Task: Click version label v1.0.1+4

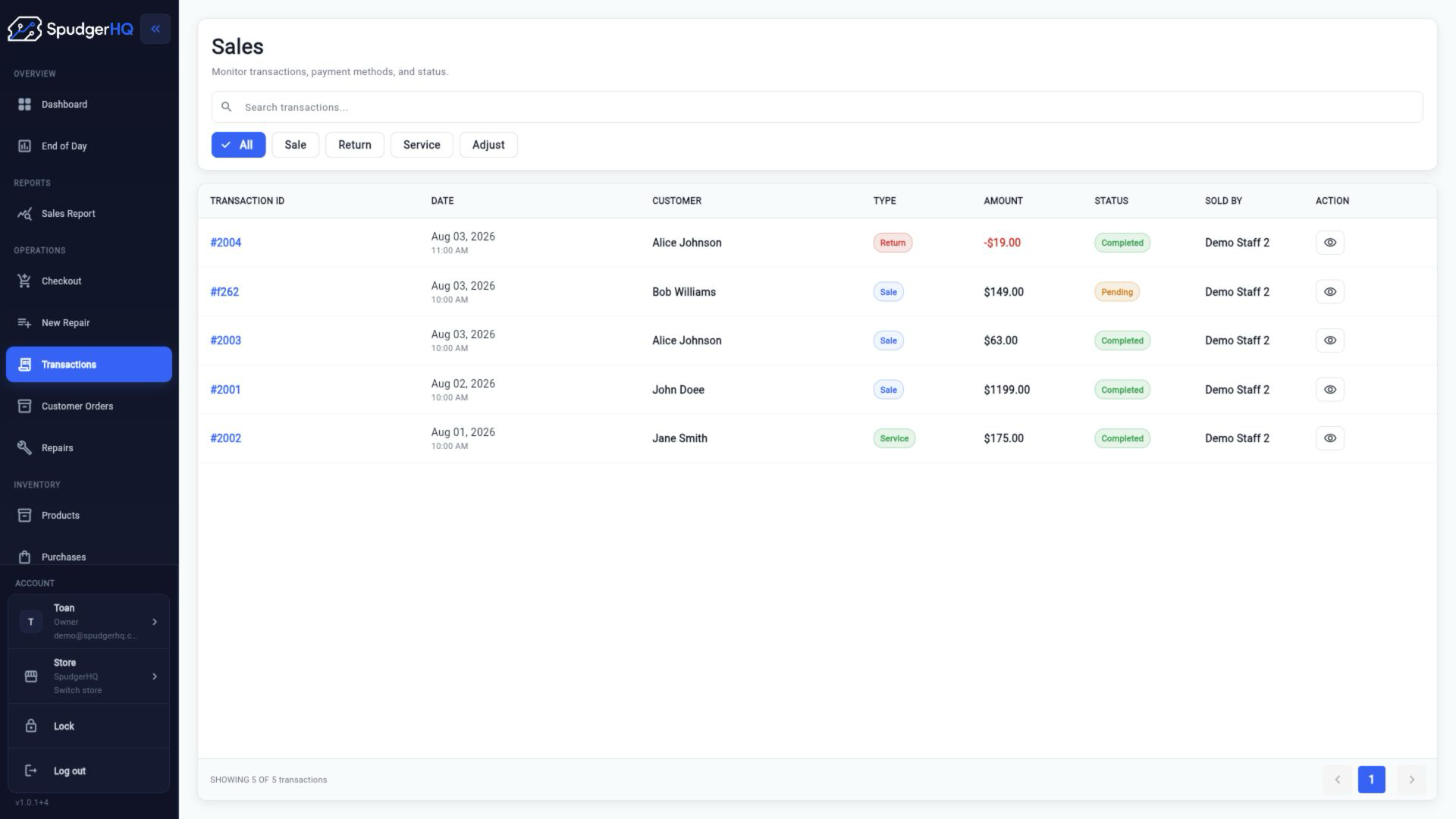Action: click(x=32, y=802)
